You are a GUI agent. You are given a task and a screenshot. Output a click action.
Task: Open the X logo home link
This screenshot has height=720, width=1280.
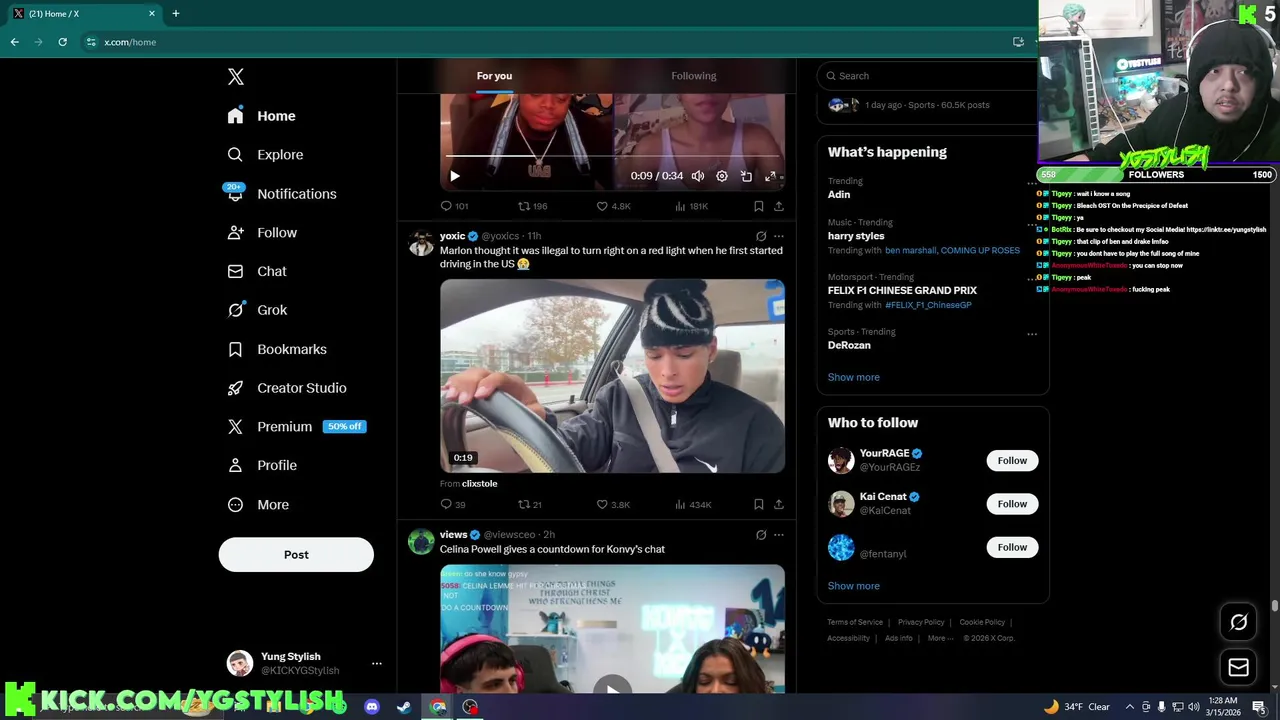pyautogui.click(x=235, y=77)
